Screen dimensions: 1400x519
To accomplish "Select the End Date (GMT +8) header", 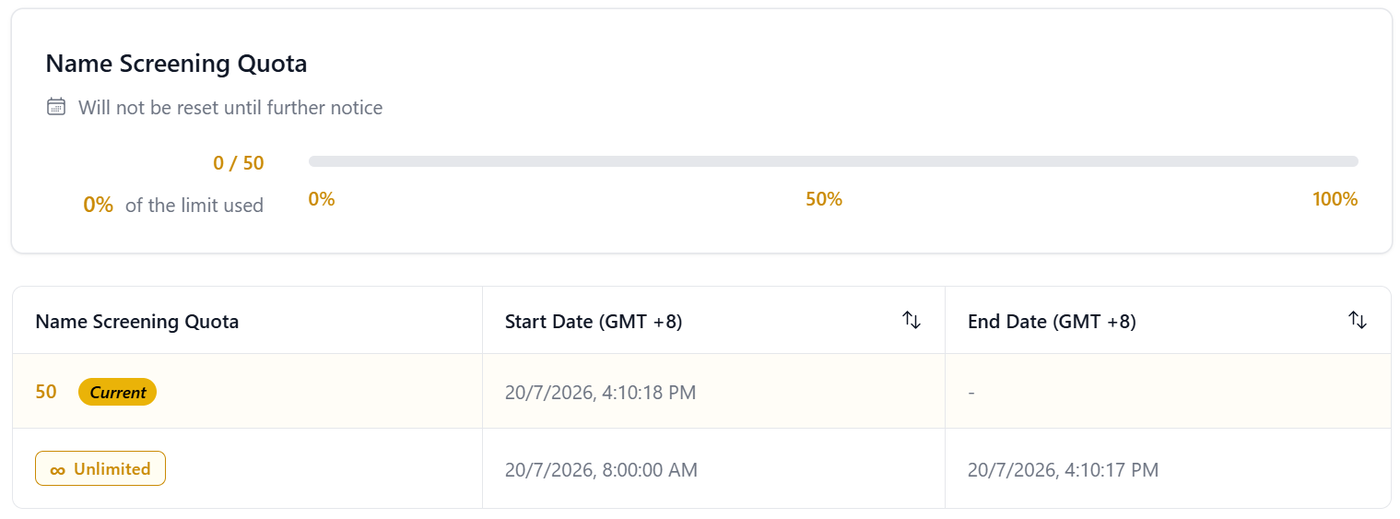I will point(1052,321).
